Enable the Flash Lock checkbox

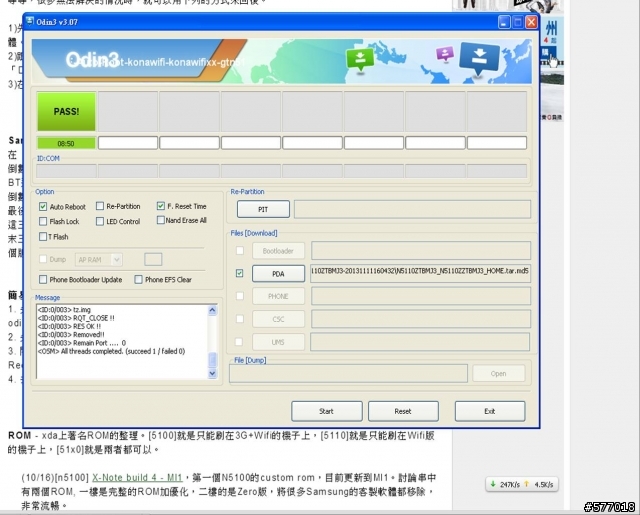(43, 221)
